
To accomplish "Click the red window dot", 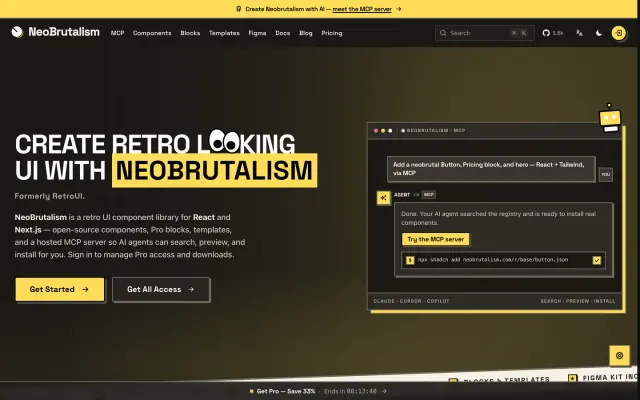I will [x=376, y=131].
